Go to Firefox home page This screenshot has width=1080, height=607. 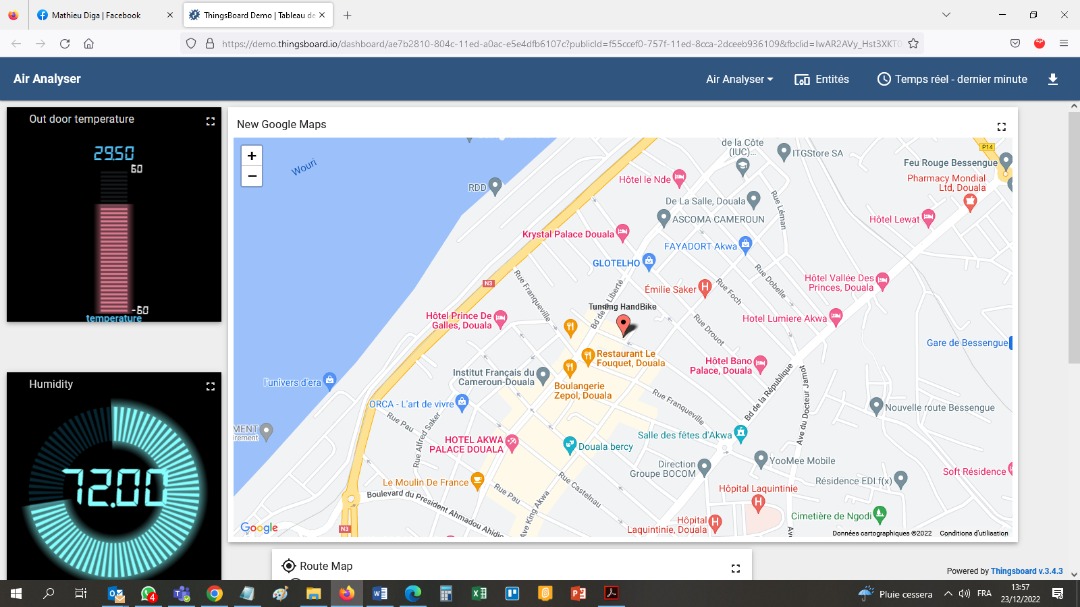(x=89, y=43)
